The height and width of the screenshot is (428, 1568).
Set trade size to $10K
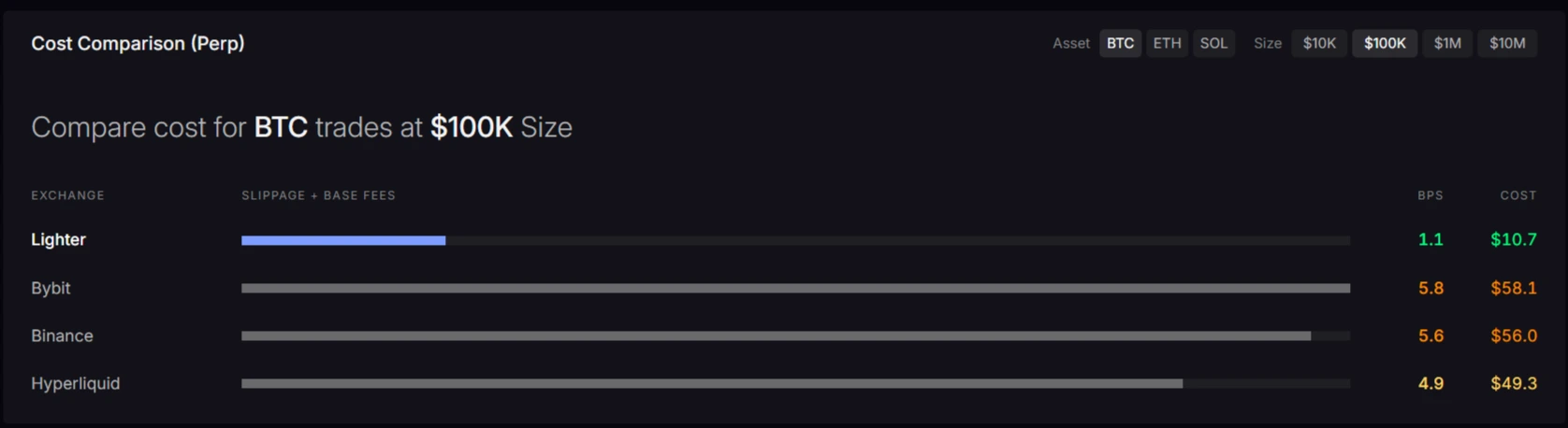pos(1319,43)
